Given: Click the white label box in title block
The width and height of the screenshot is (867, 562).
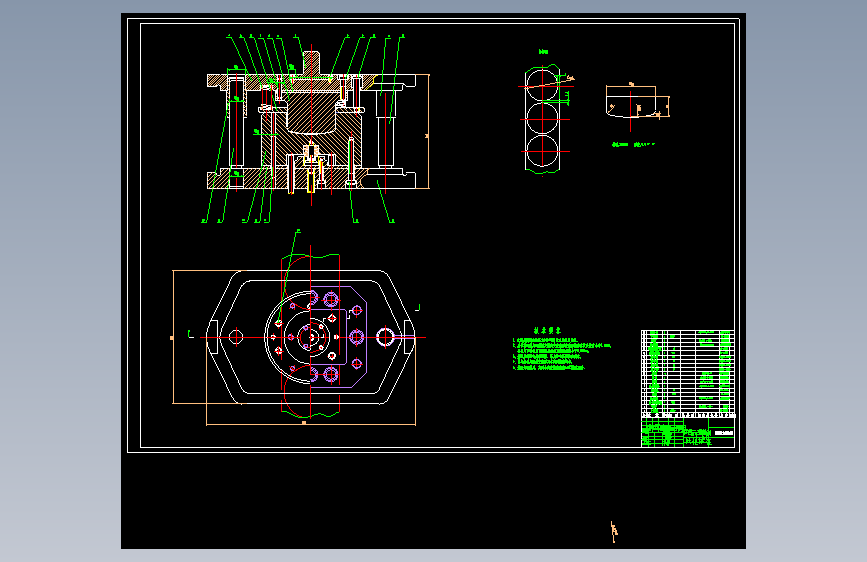Looking at the screenshot, I should click(x=724, y=433).
